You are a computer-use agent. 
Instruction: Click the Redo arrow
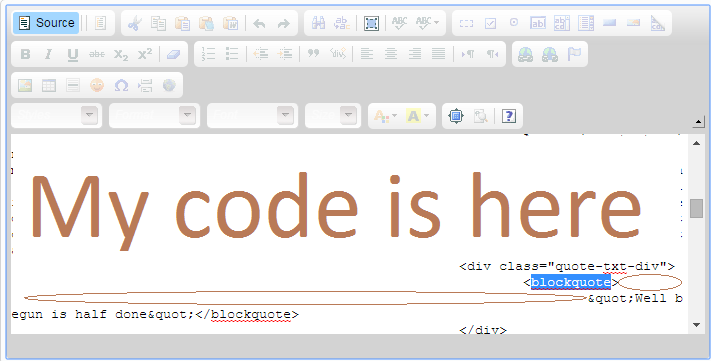[284, 23]
